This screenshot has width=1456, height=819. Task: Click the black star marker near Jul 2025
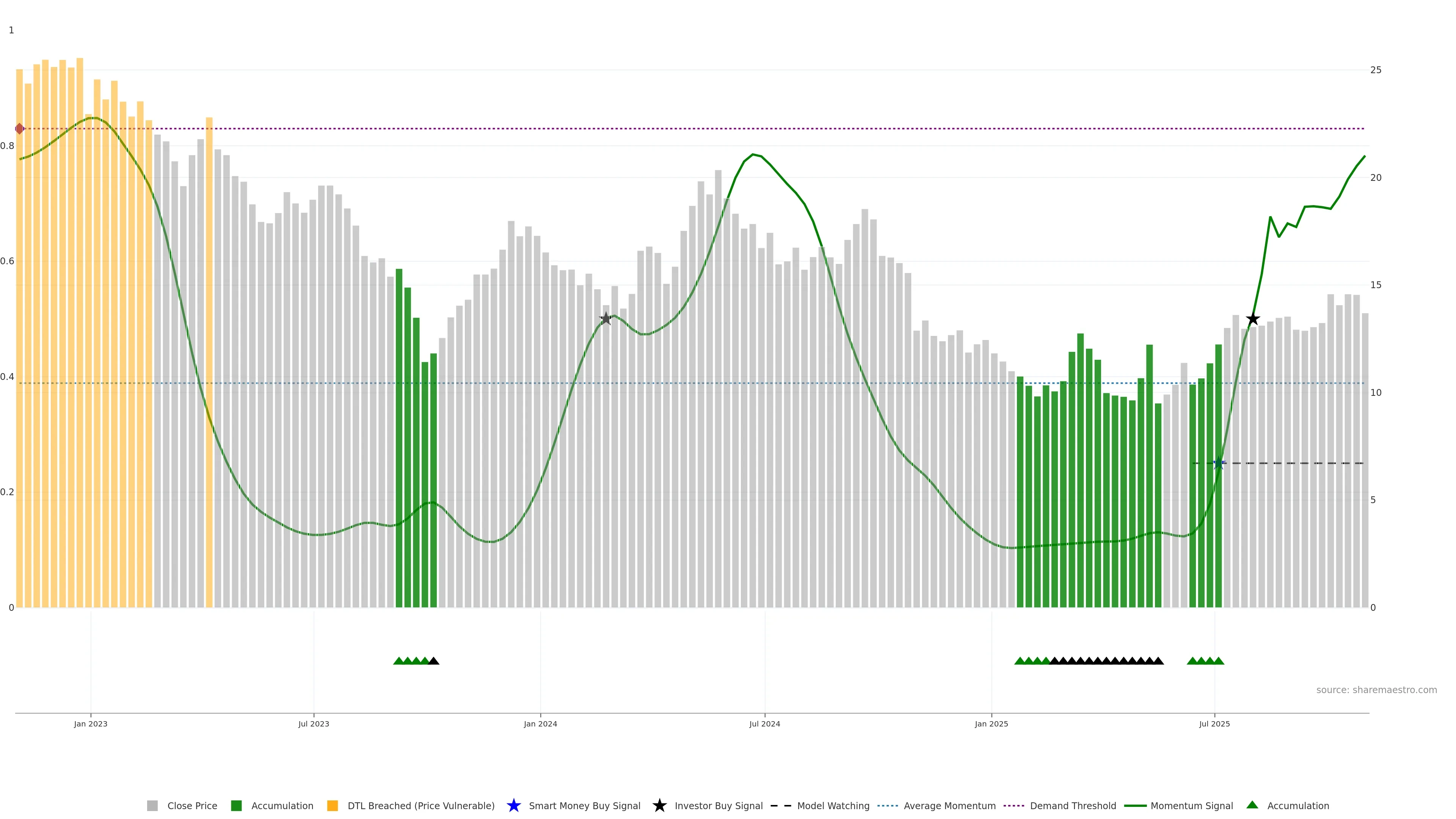pos(1252,319)
